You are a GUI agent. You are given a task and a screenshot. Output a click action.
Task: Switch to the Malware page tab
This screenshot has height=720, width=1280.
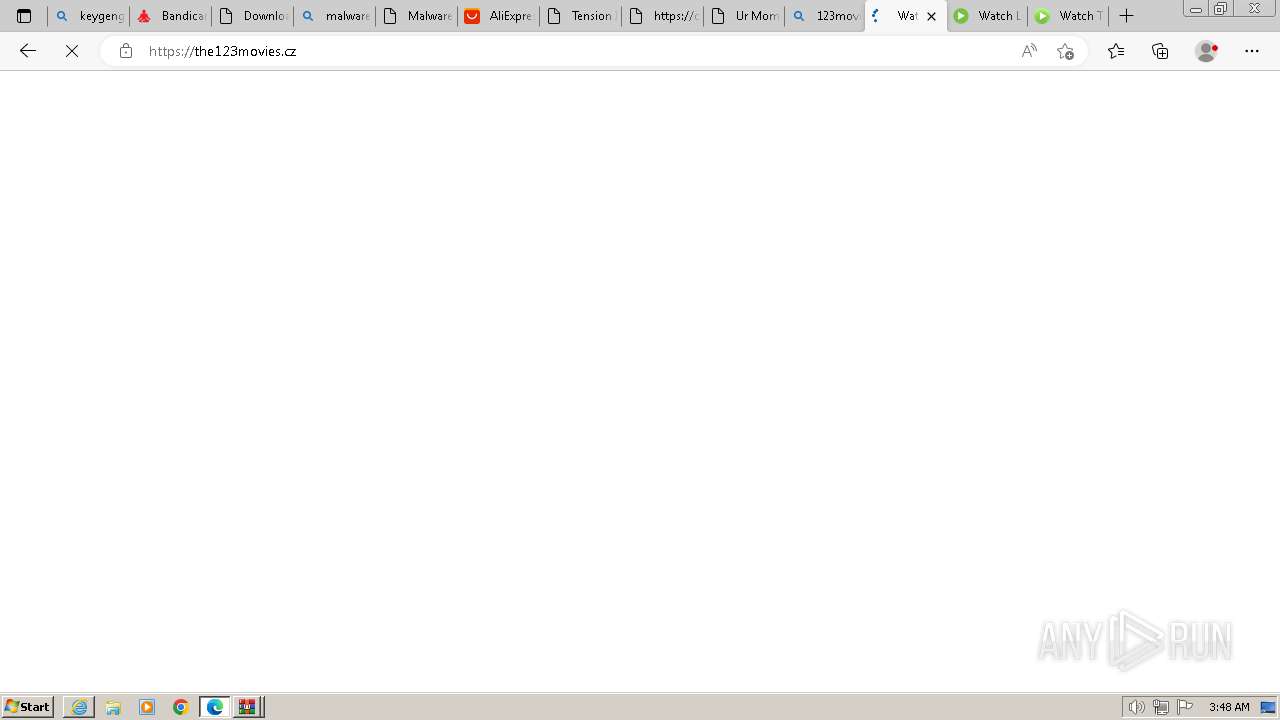pyautogui.click(x=417, y=16)
